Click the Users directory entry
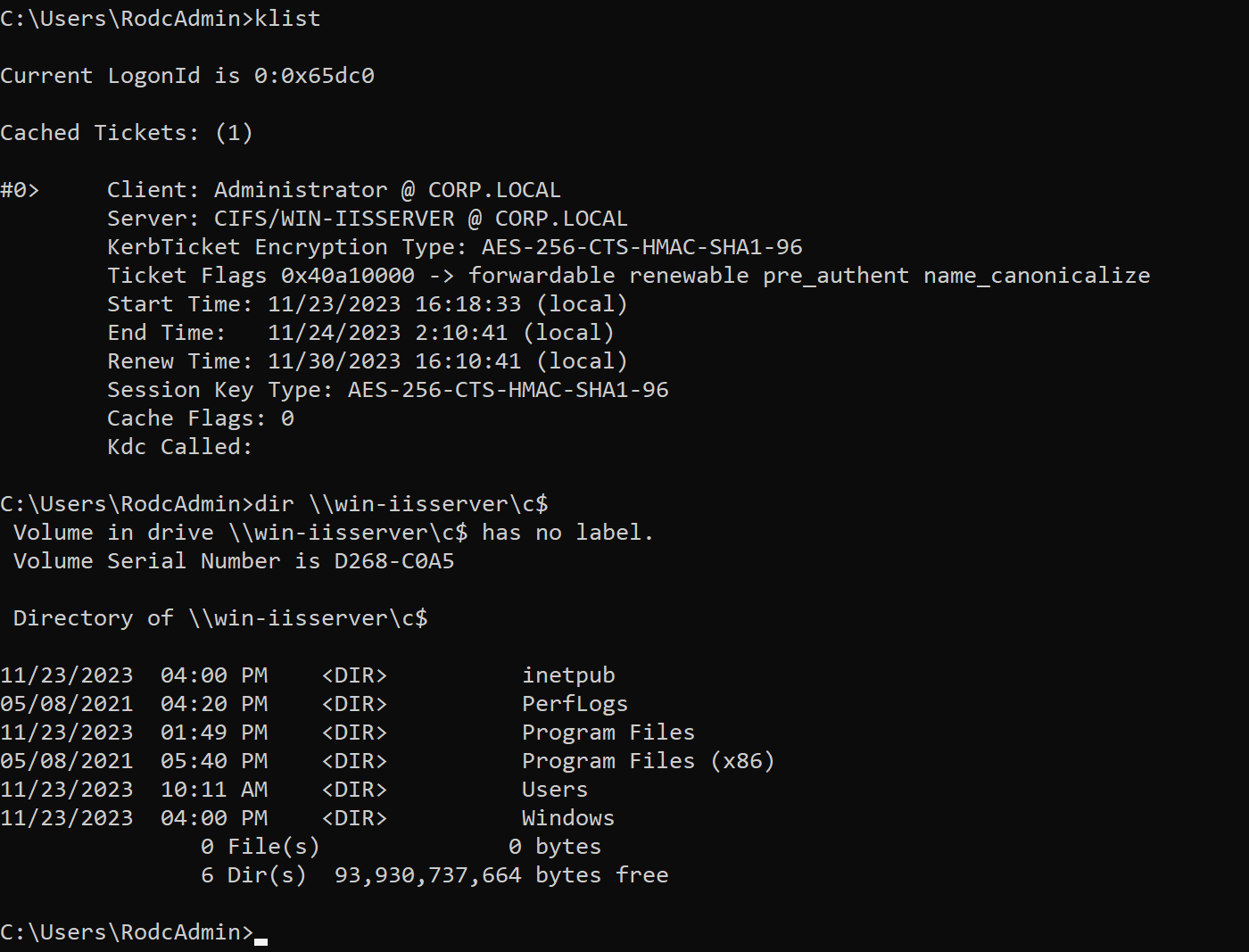1249x952 pixels. pos(555,790)
